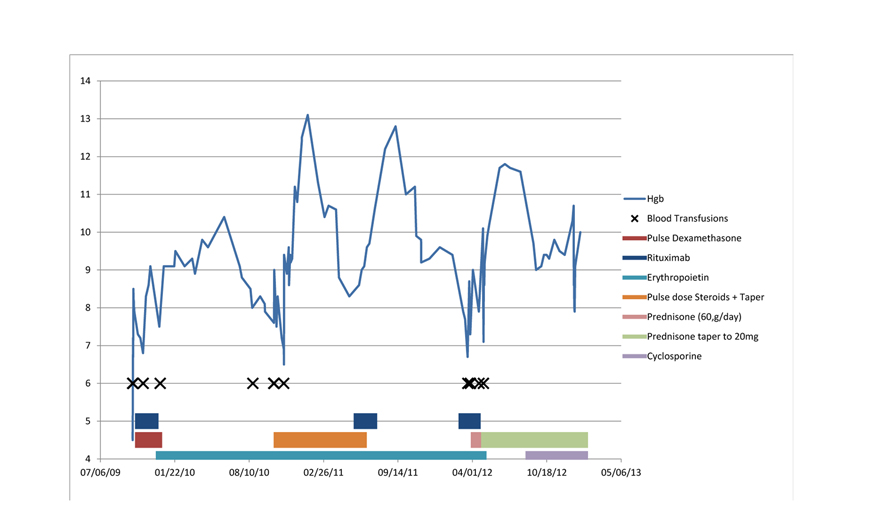Image resolution: width=886 pixels, height=532 pixels.
Task: Click x-axis date label "02/26/11"
Action: [x=323, y=473]
